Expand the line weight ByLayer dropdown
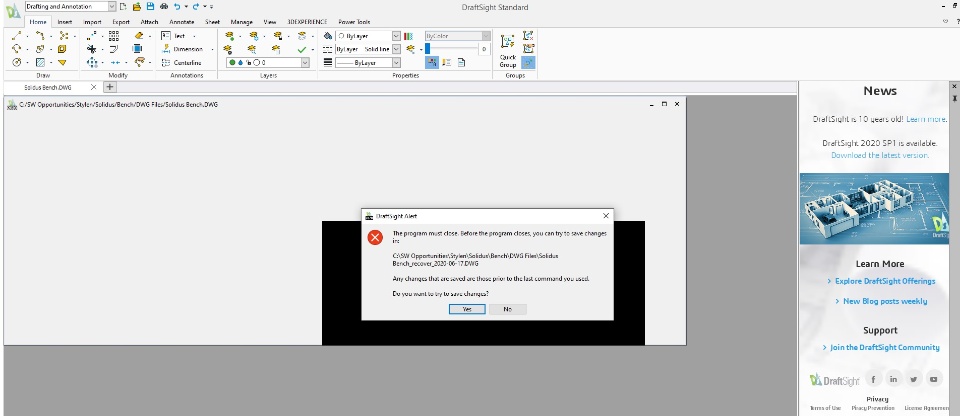The image size is (960, 416). [x=396, y=62]
